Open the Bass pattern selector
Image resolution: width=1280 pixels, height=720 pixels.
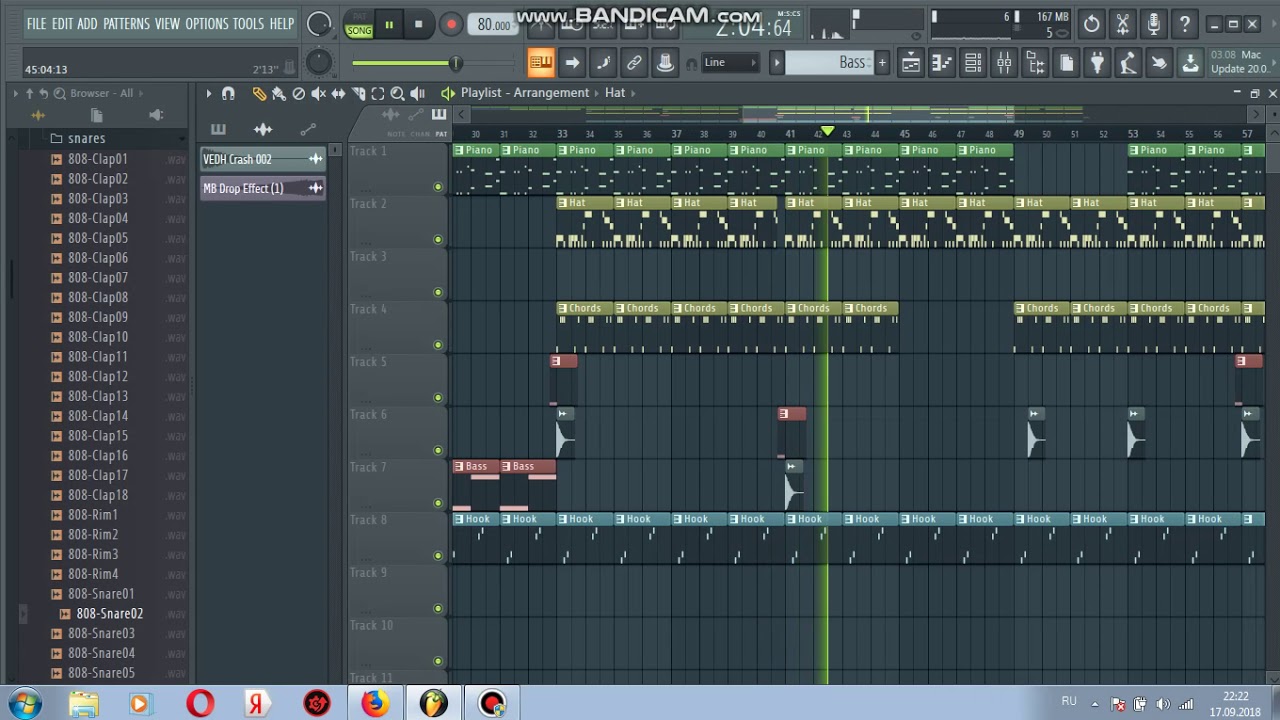tap(830, 62)
